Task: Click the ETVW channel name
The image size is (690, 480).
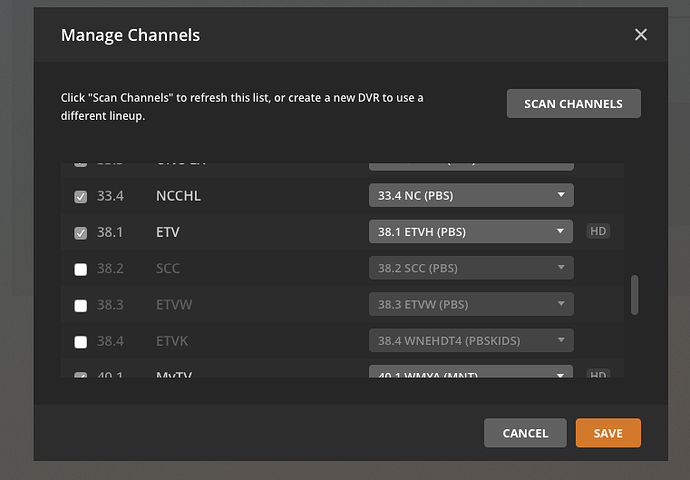Action: [x=174, y=304]
